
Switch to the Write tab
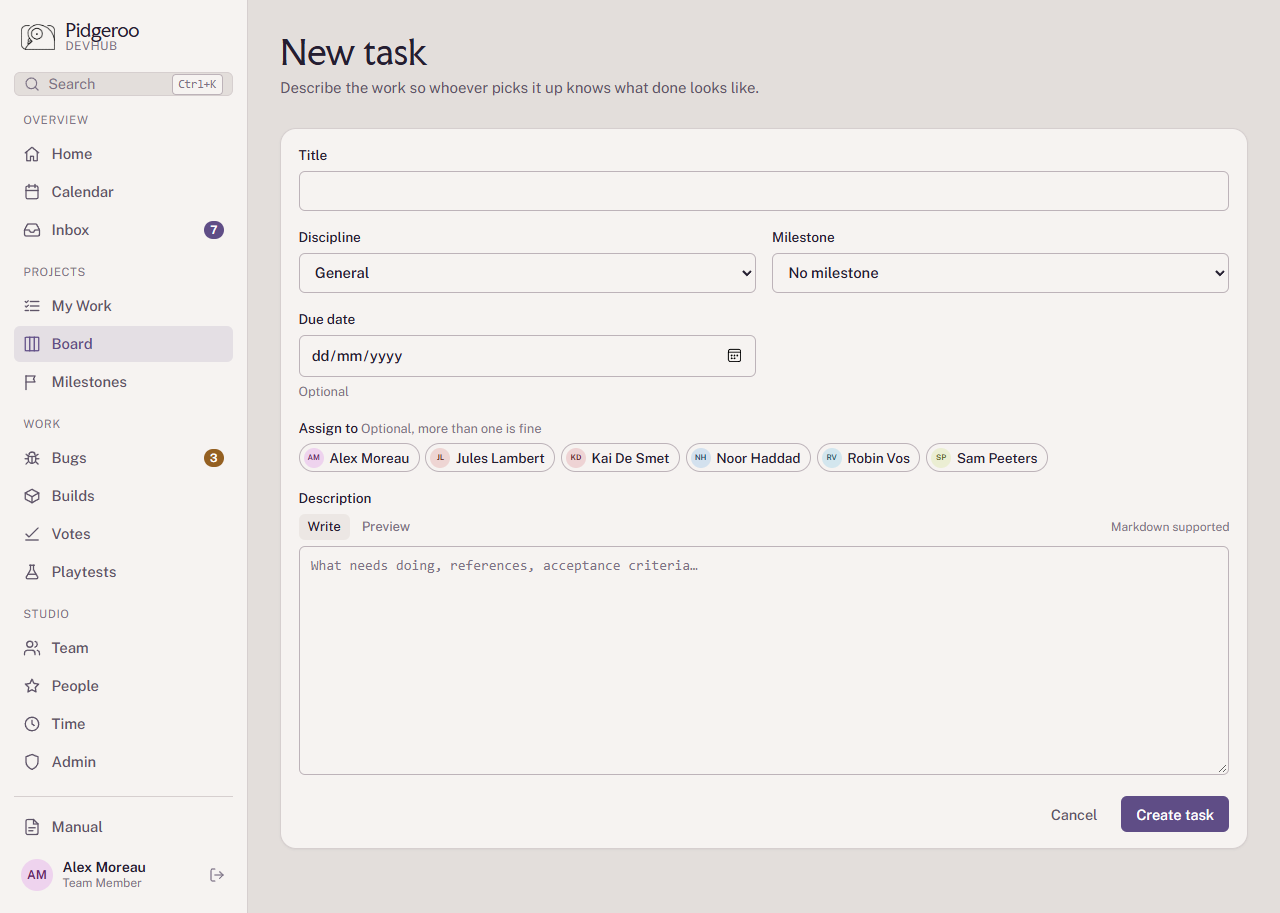point(324,527)
